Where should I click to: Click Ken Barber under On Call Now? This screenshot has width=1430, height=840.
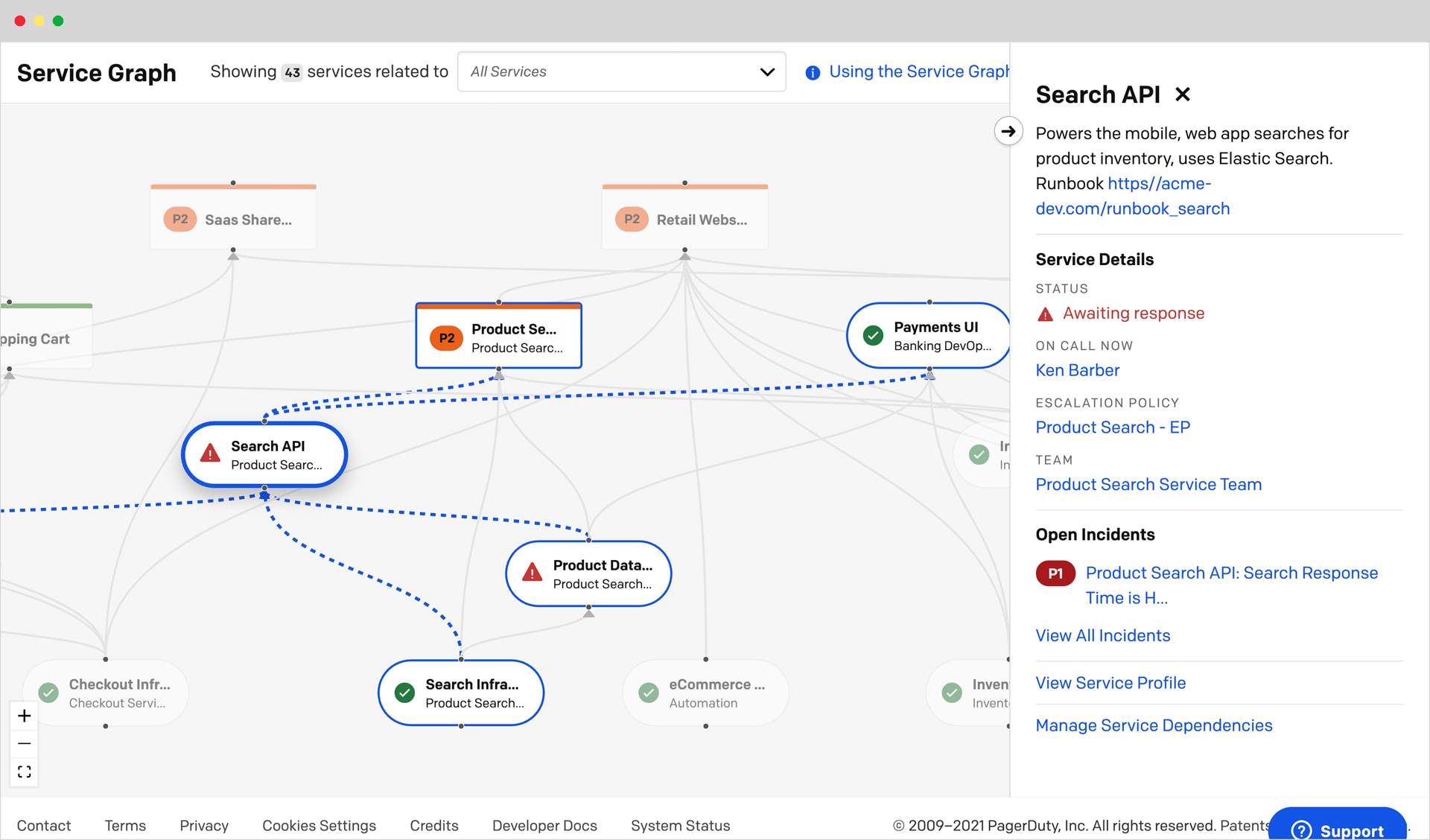pyautogui.click(x=1077, y=370)
